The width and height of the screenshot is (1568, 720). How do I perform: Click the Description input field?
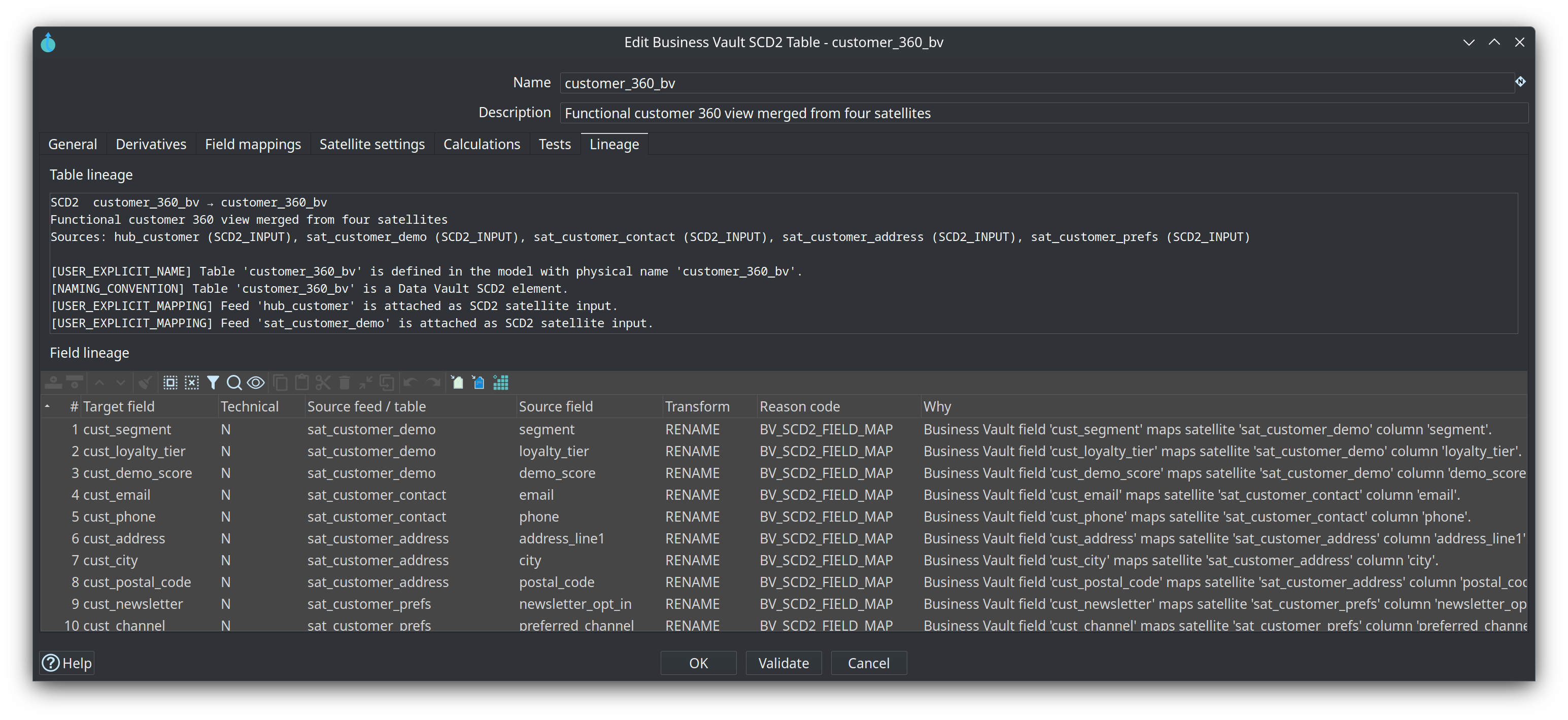click(x=1043, y=113)
